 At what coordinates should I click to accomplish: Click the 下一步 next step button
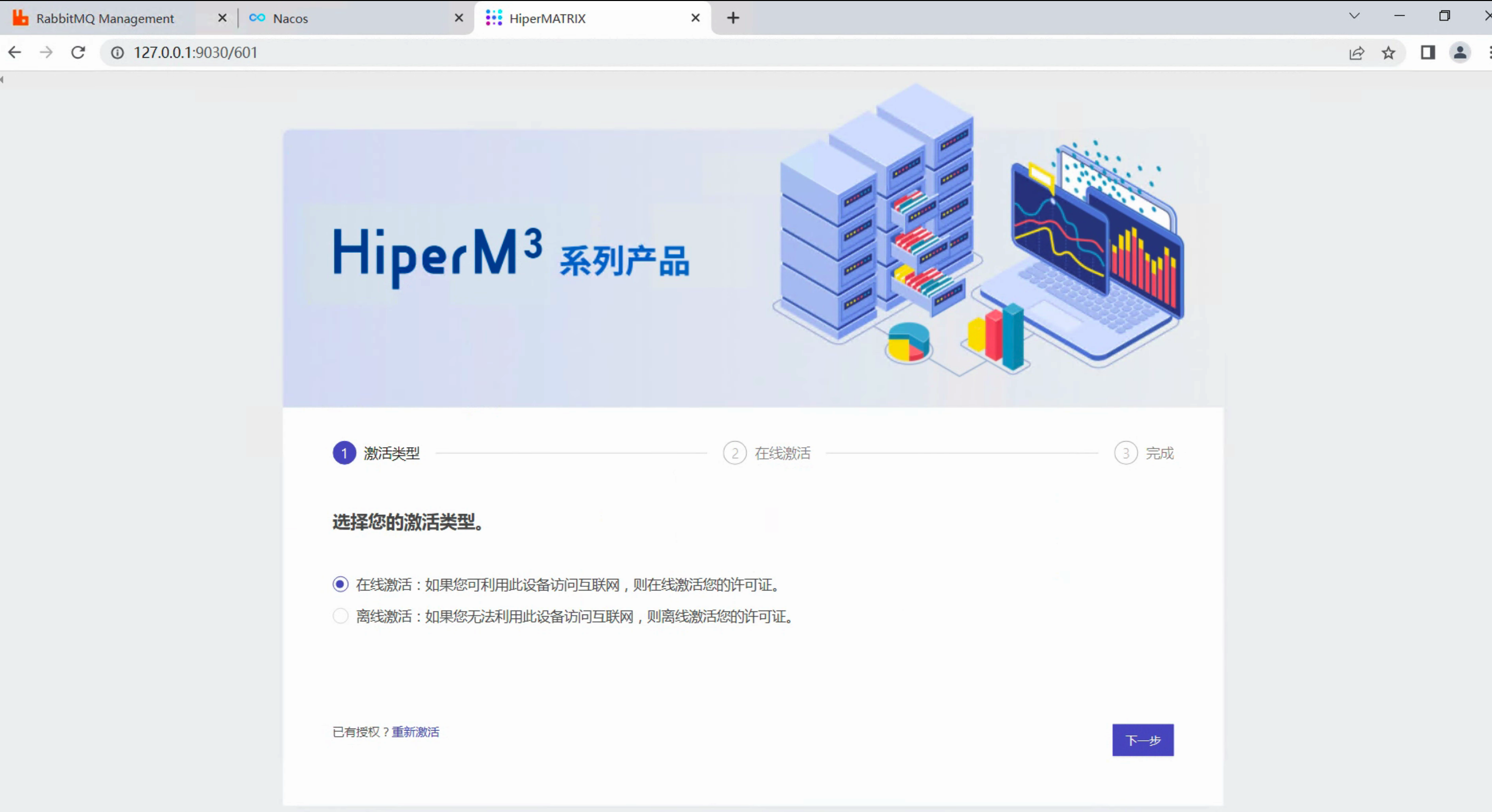coord(1143,740)
